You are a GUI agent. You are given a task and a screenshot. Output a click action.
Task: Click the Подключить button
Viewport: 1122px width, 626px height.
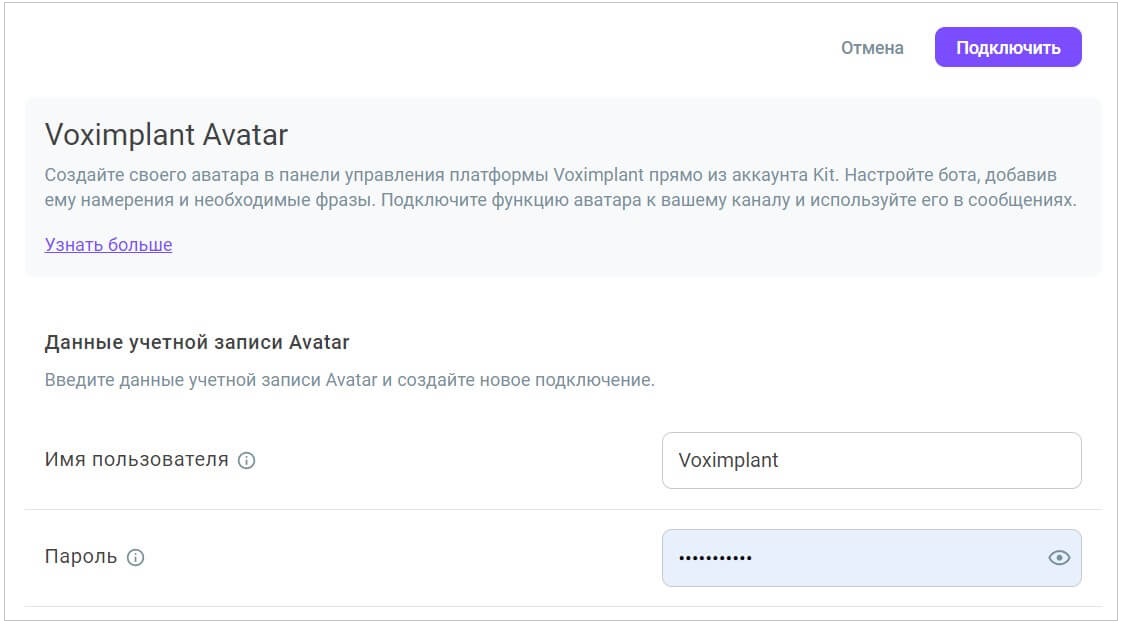point(1008,48)
